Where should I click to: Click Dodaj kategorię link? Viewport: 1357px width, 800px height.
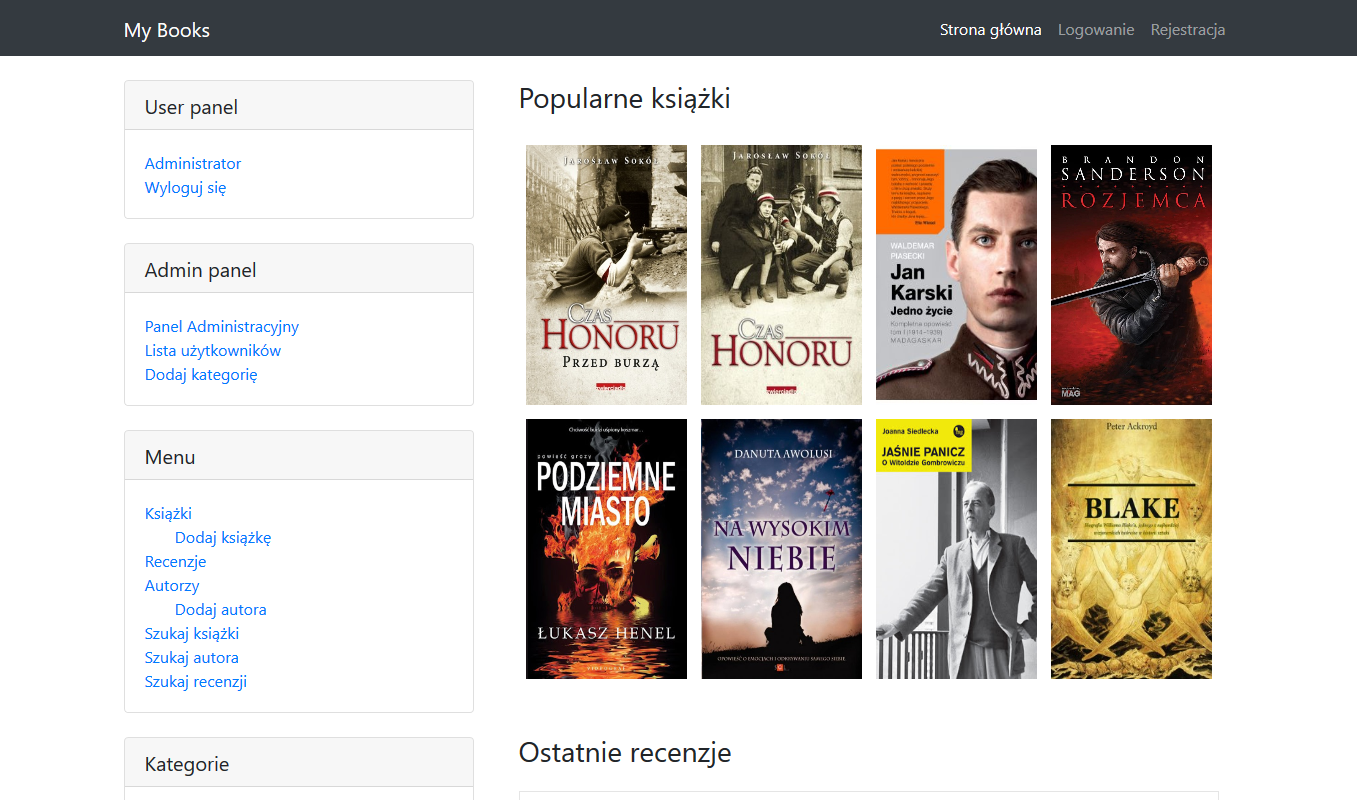click(201, 374)
